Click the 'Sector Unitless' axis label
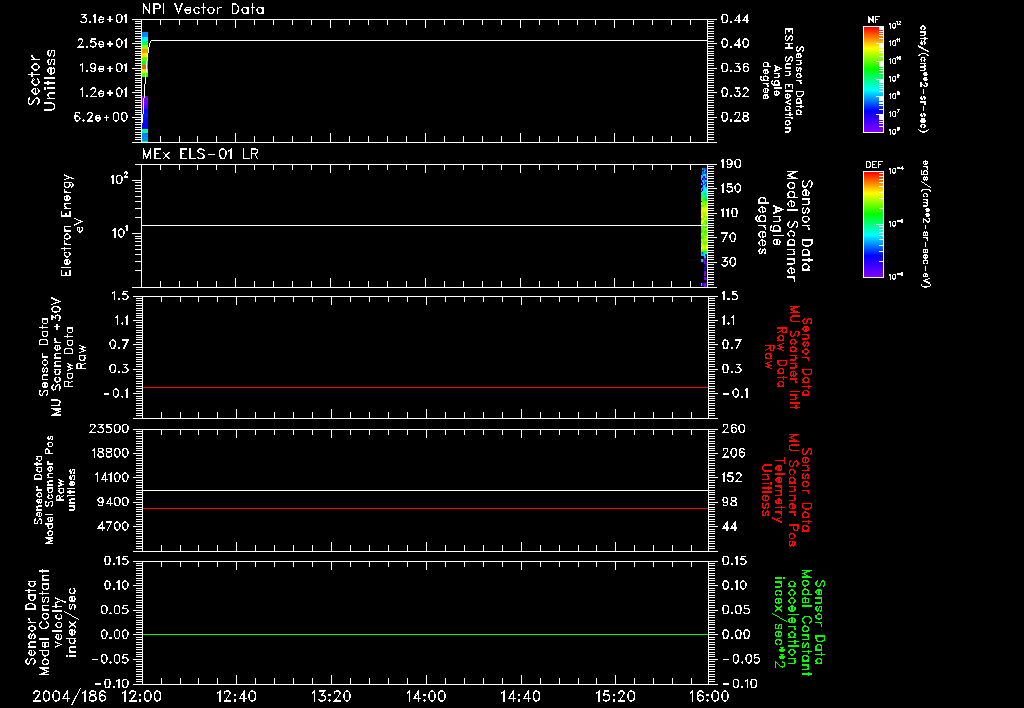This screenshot has width=1024, height=708. pyautogui.click(x=42, y=80)
